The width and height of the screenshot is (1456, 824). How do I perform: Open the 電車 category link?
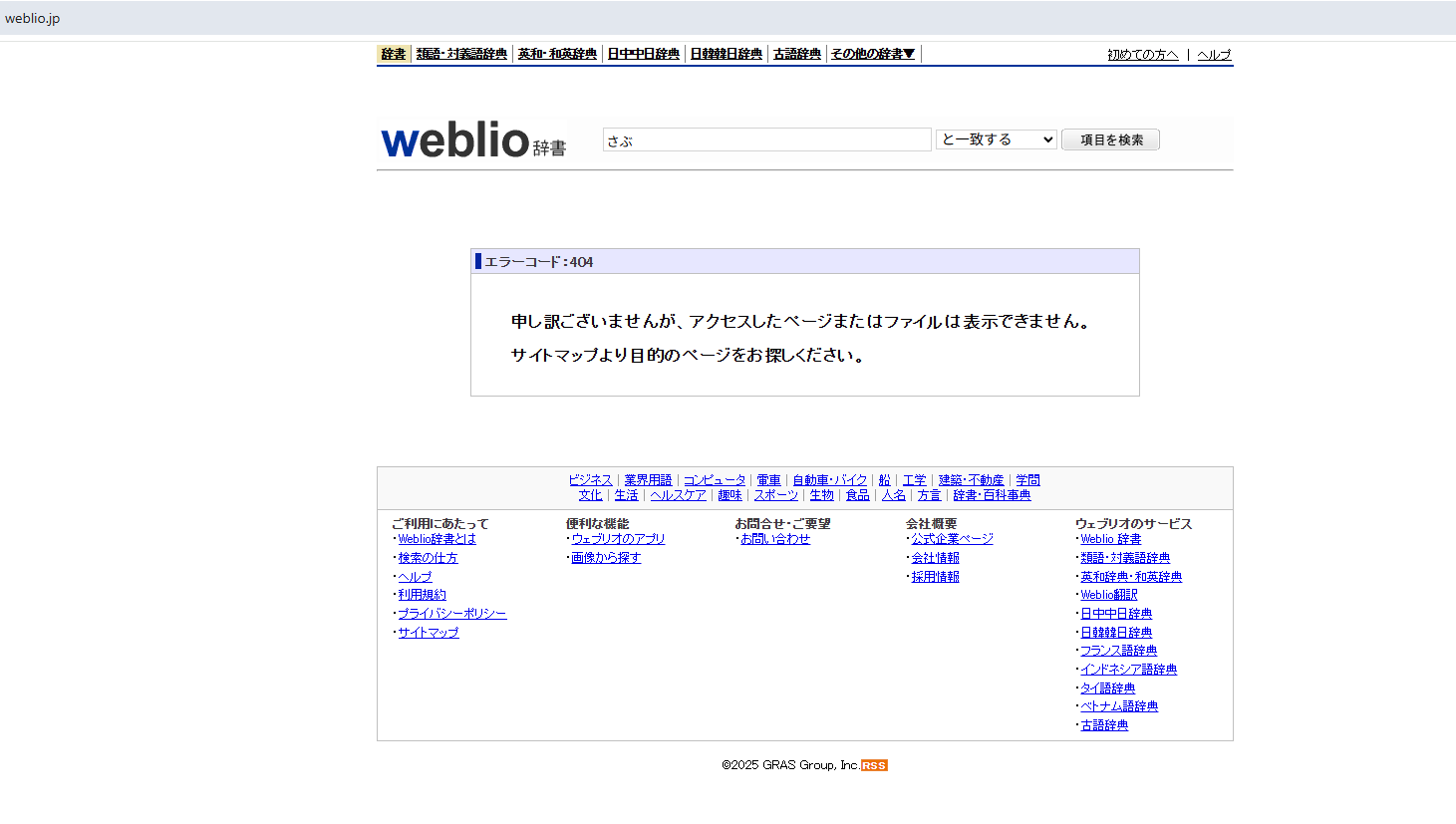point(769,480)
